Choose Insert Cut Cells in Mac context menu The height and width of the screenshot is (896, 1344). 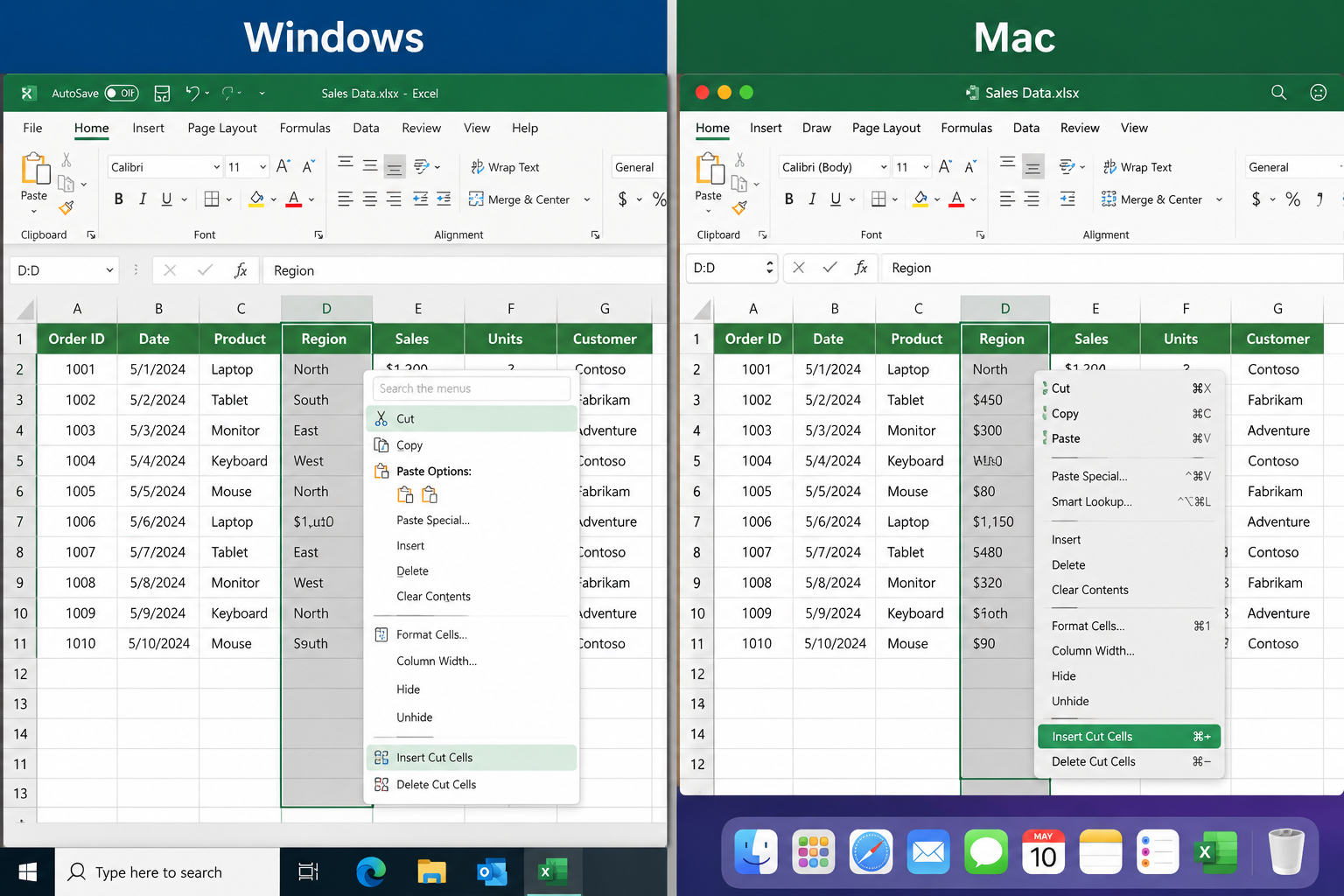(1130, 737)
